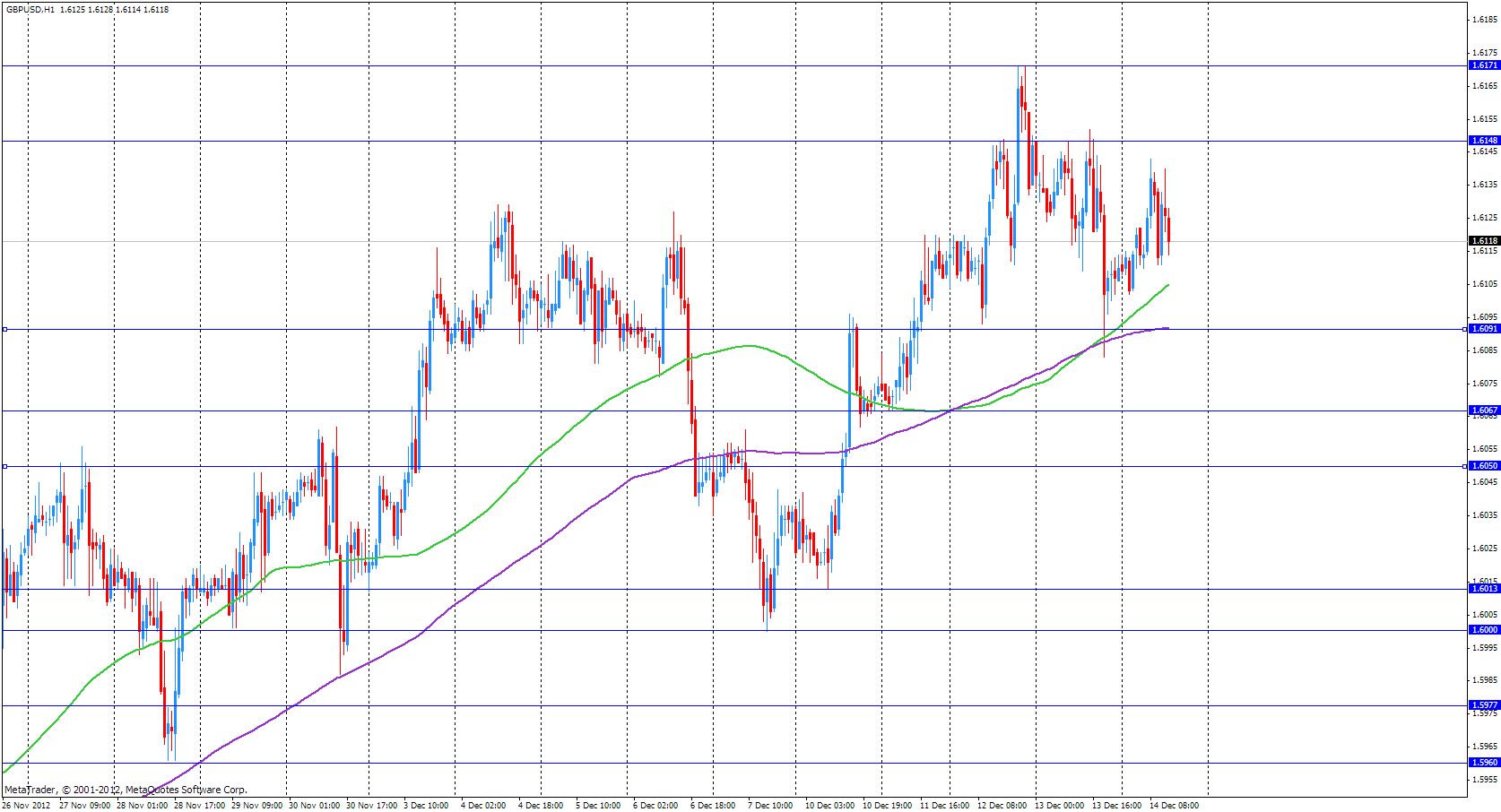Click the 30 Nov 01:00 time label
The height and width of the screenshot is (812, 1501).
tap(314, 806)
